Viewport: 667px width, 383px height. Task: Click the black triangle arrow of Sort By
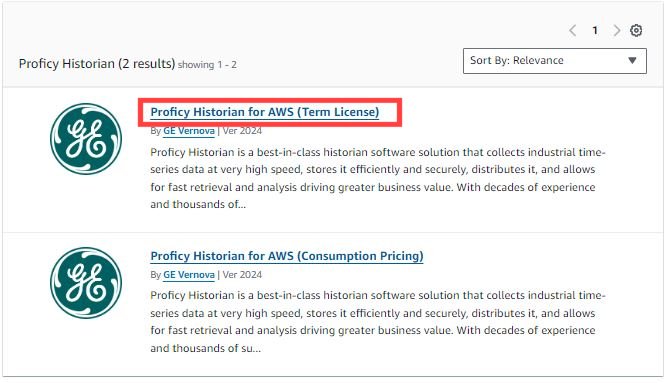click(632, 60)
